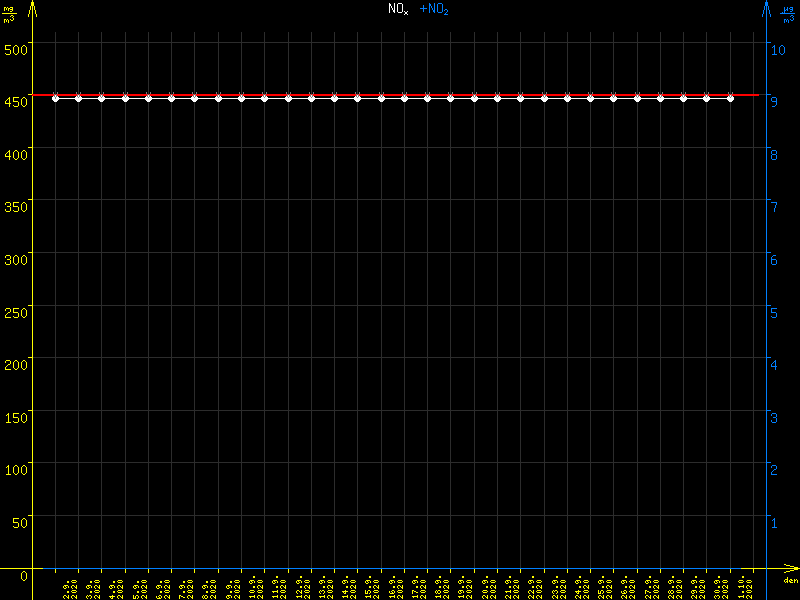Screen dimensions: 800x600
Task: Click the blue right axis unit label
Action: coord(788,13)
